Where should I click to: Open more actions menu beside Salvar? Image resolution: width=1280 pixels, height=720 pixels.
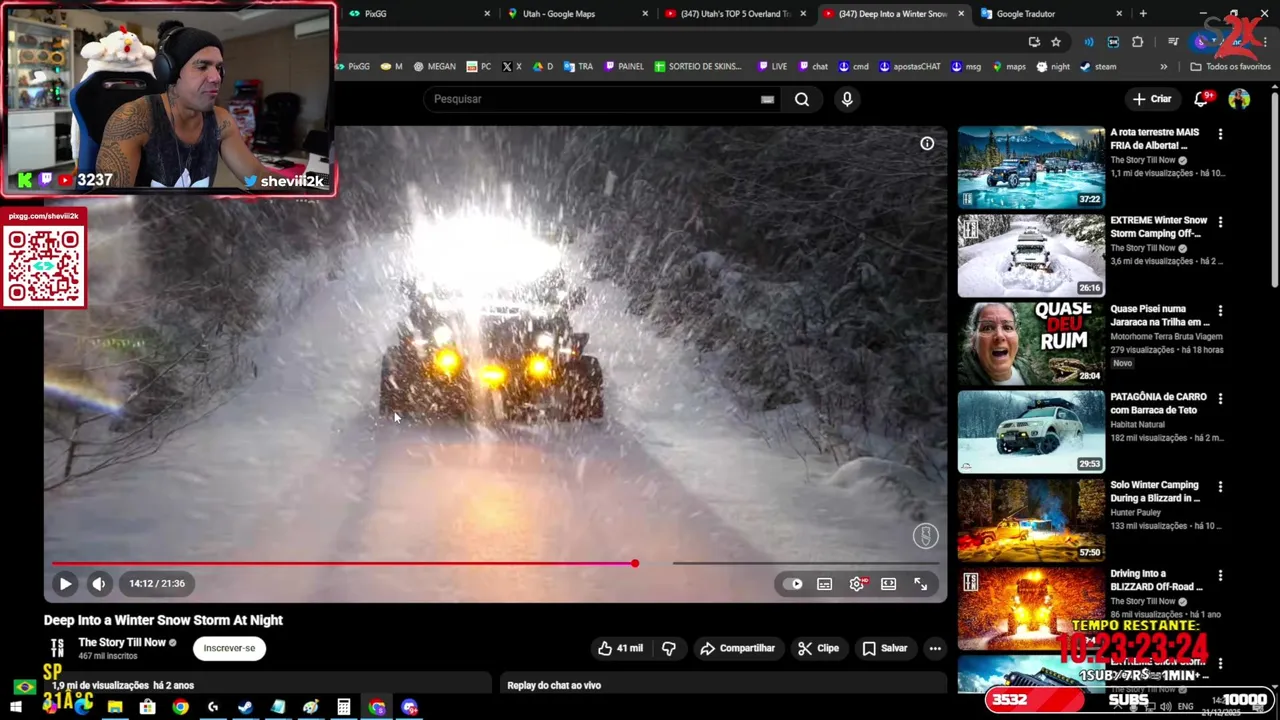coord(935,648)
